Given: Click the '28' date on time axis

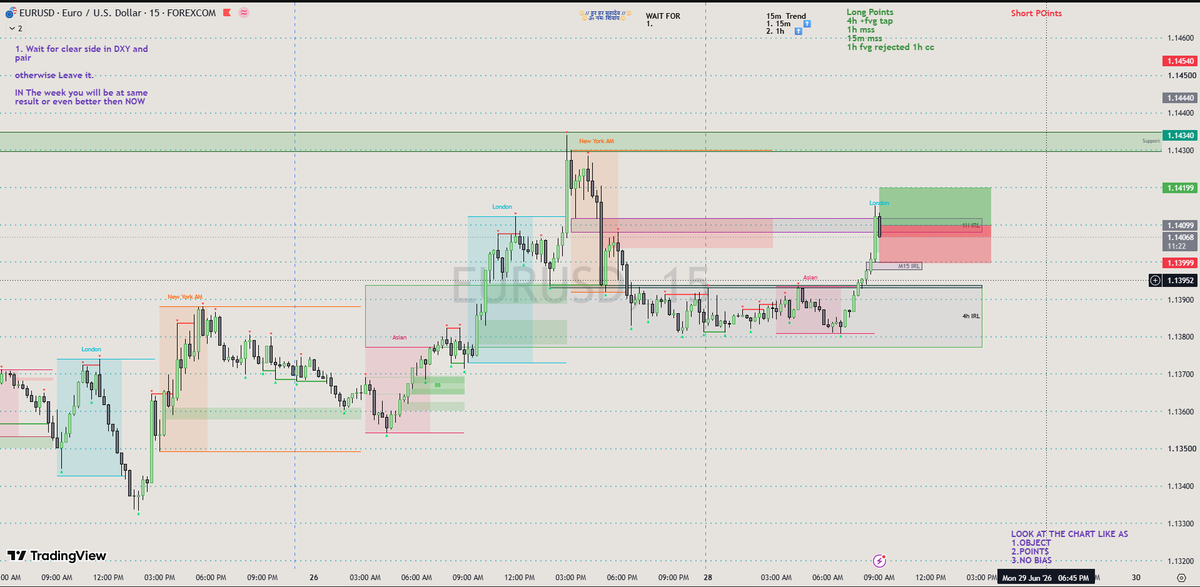Looking at the screenshot, I should 706,577.
